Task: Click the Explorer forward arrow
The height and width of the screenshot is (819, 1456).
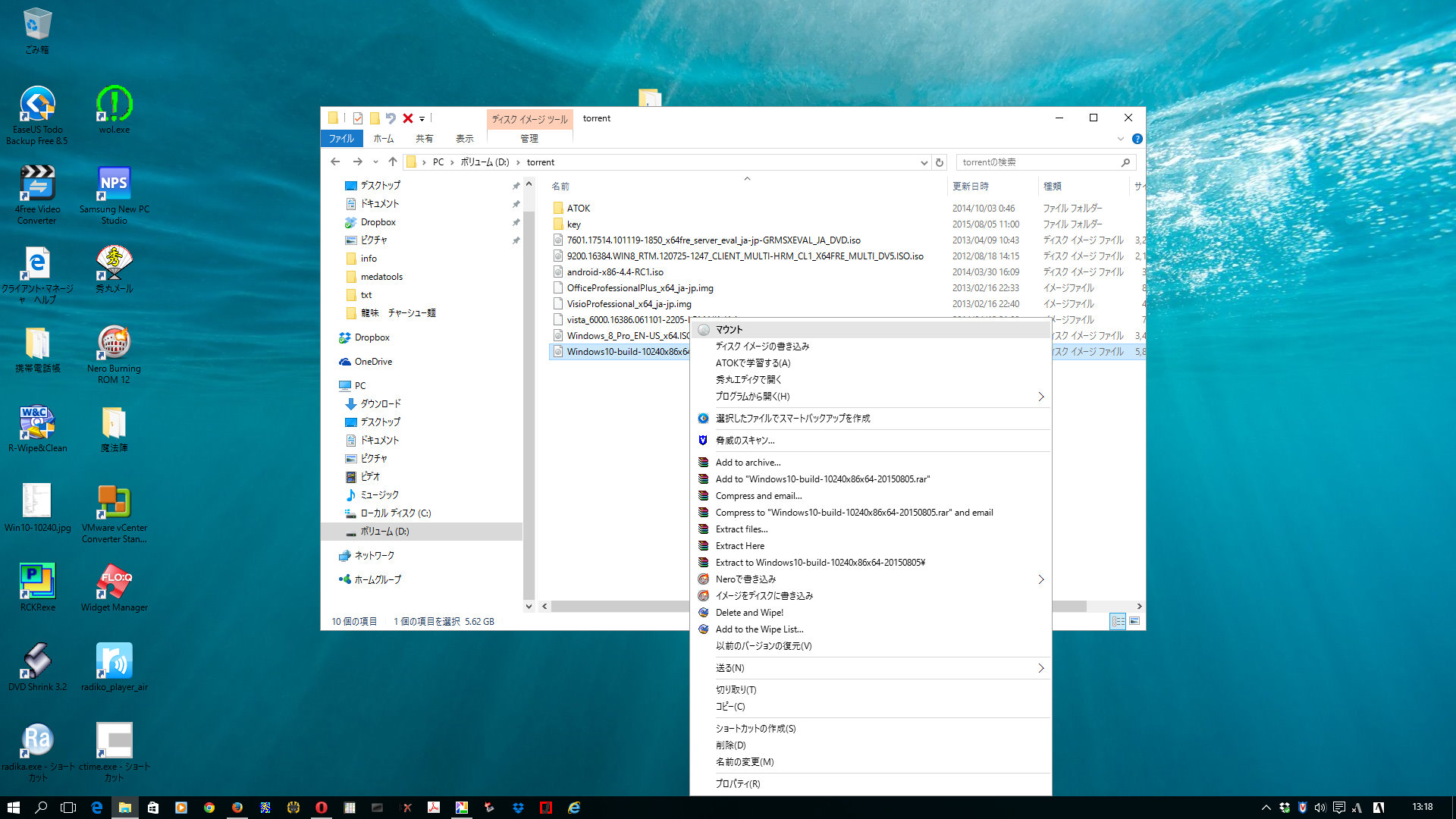Action: click(357, 162)
